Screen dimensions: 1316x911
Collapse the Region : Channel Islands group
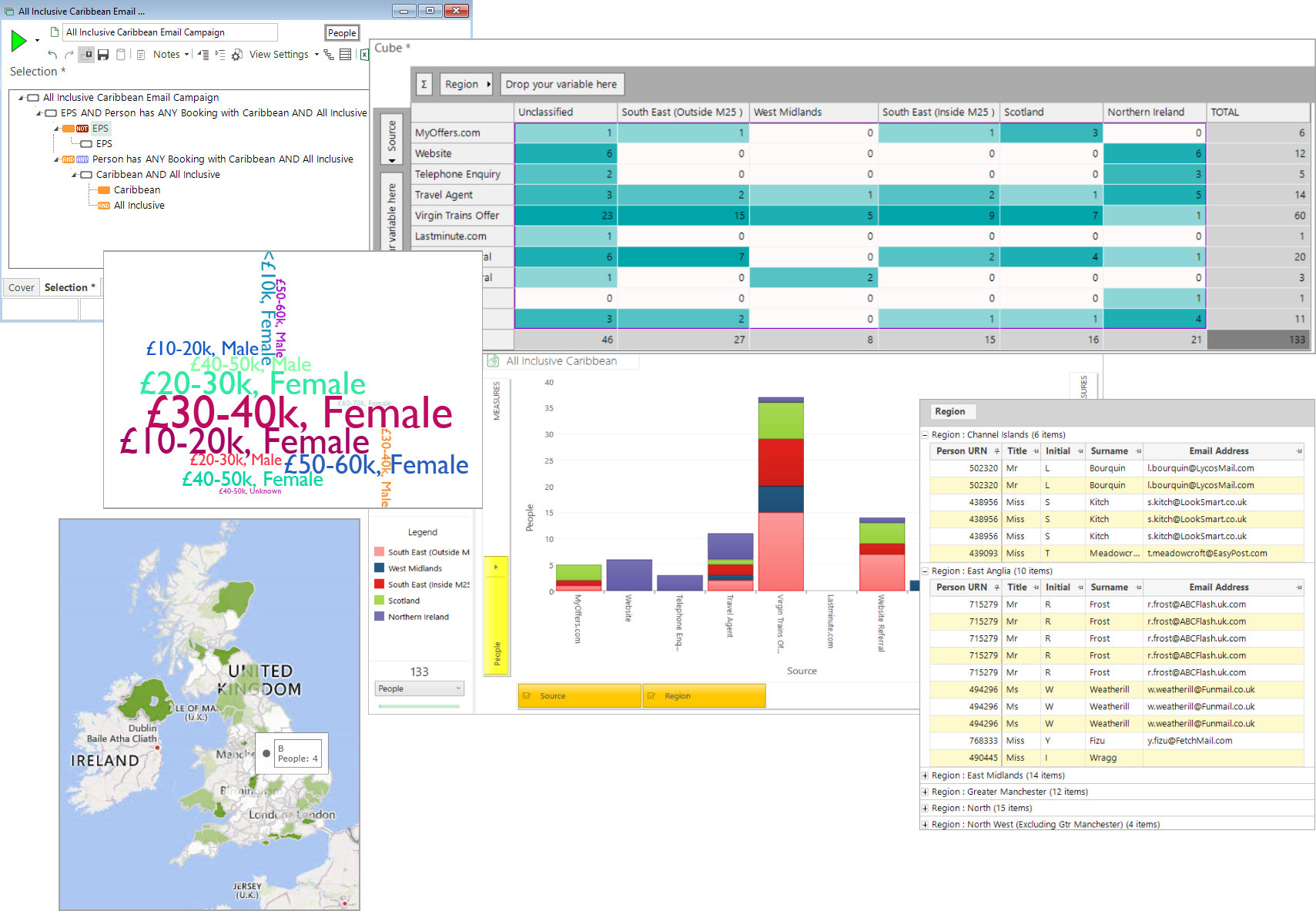[925, 435]
